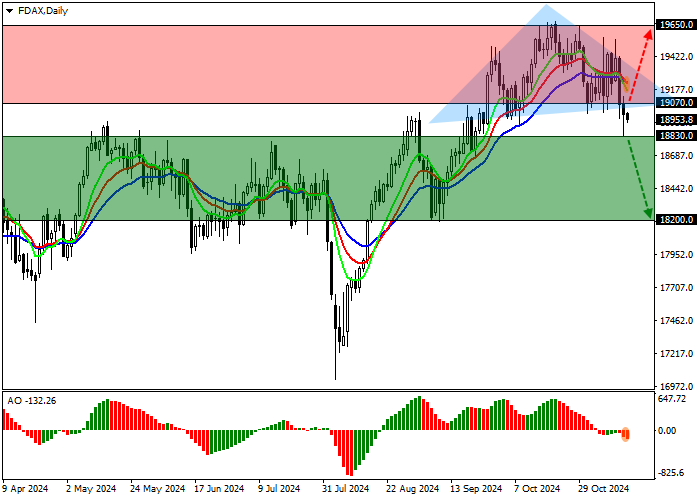The width and height of the screenshot is (700, 500).
Task: Click the 19177.0 price axis value
Action: click(x=676, y=90)
